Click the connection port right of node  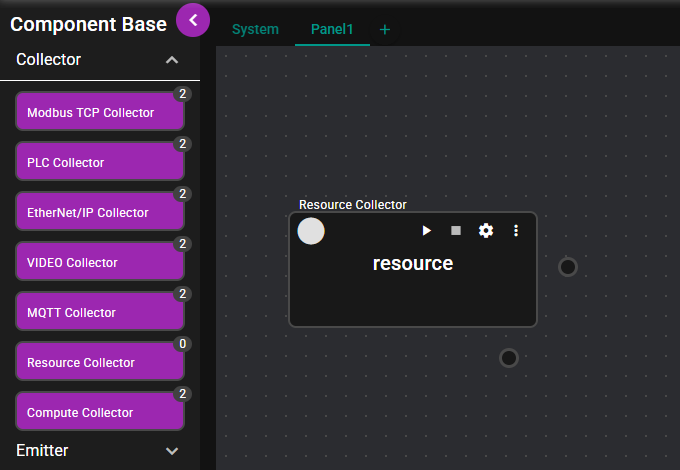[567, 267]
